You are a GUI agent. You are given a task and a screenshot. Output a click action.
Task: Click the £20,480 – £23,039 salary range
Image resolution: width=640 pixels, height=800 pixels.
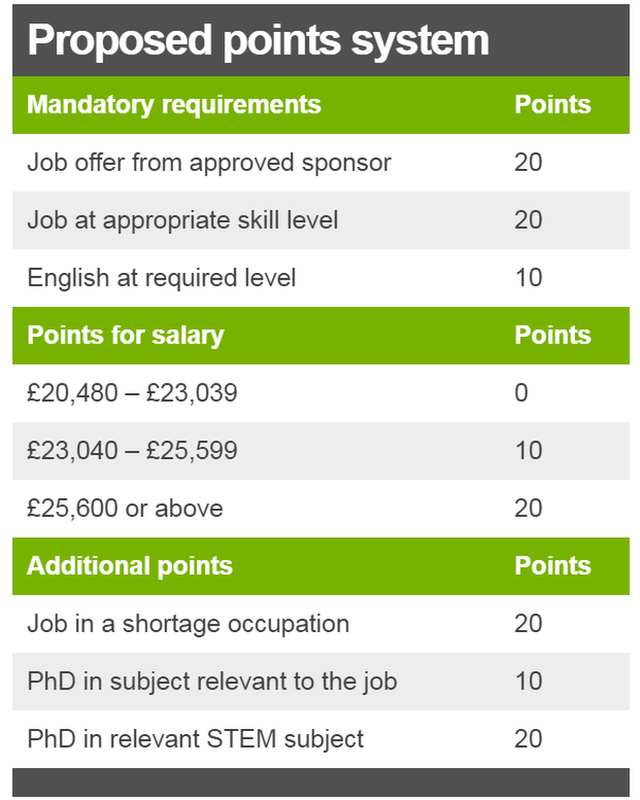[x=132, y=393]
